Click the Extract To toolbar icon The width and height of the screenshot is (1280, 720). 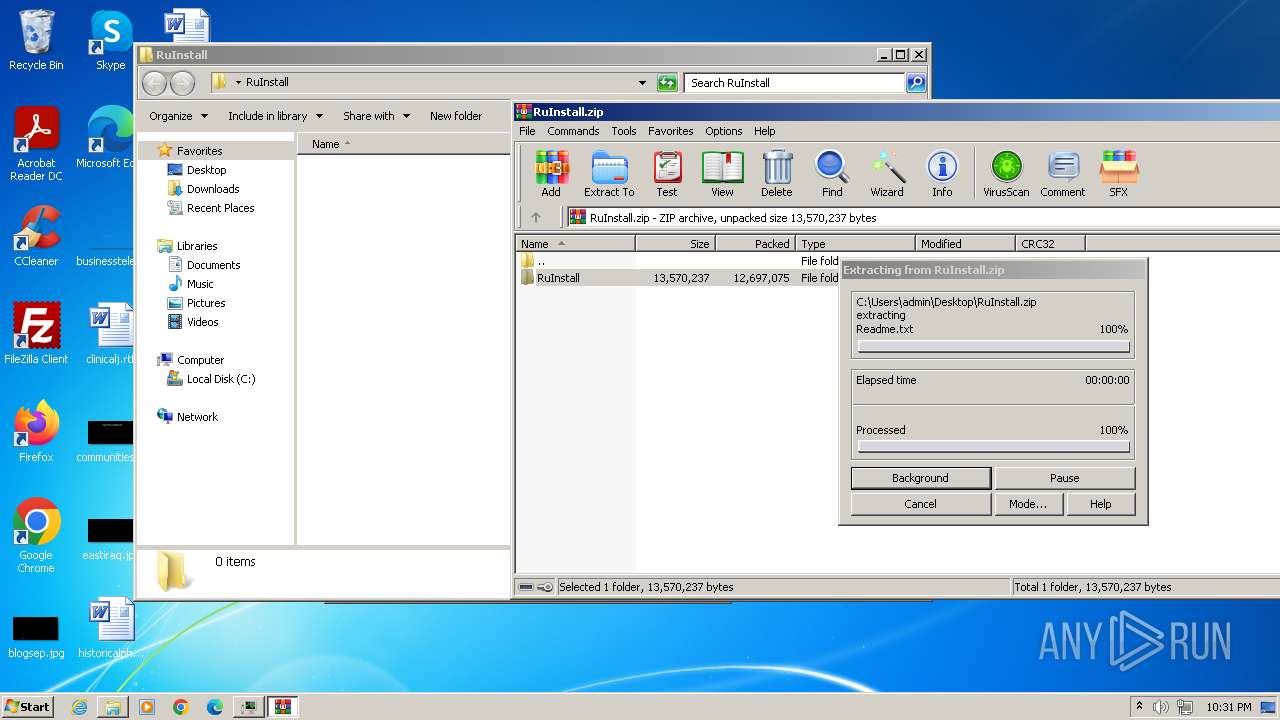coord(609,174)
